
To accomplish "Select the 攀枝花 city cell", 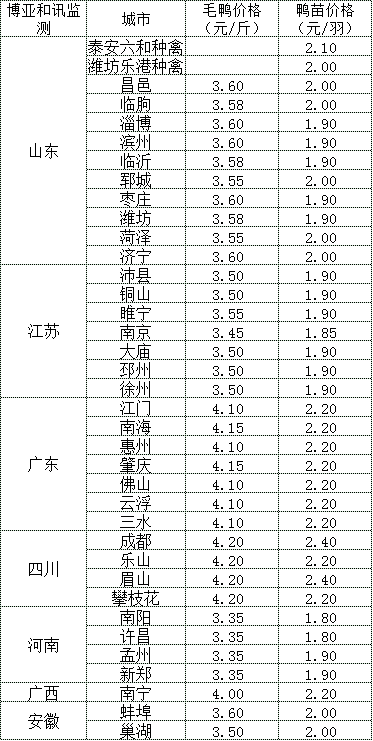I will (135, 598).
